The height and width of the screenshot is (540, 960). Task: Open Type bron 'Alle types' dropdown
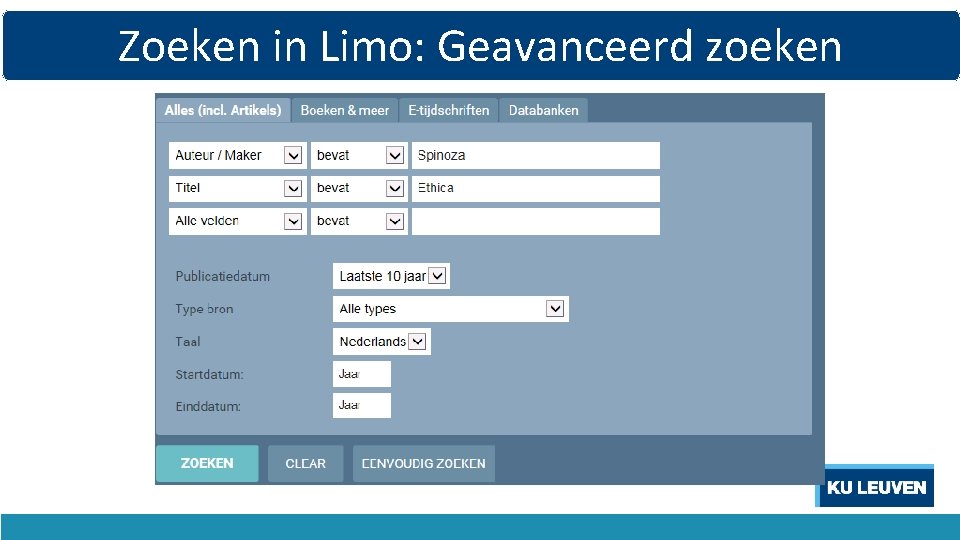pos(451,309)
